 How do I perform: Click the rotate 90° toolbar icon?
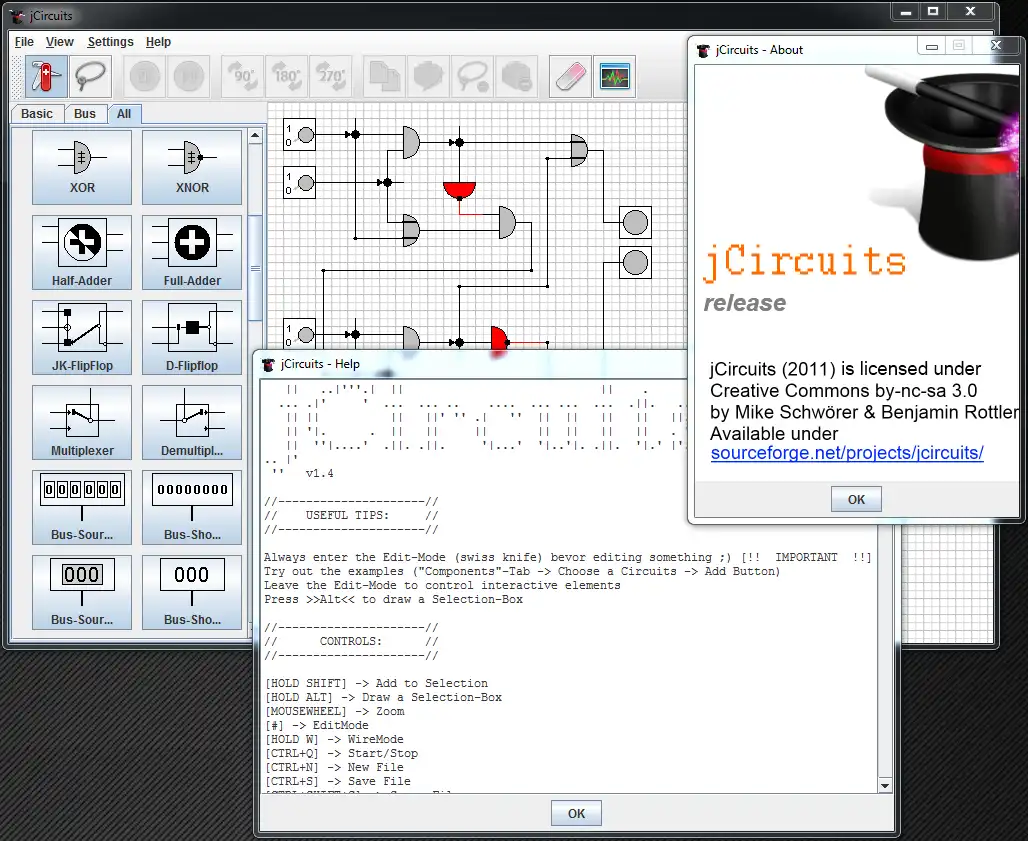click(243, 77)
